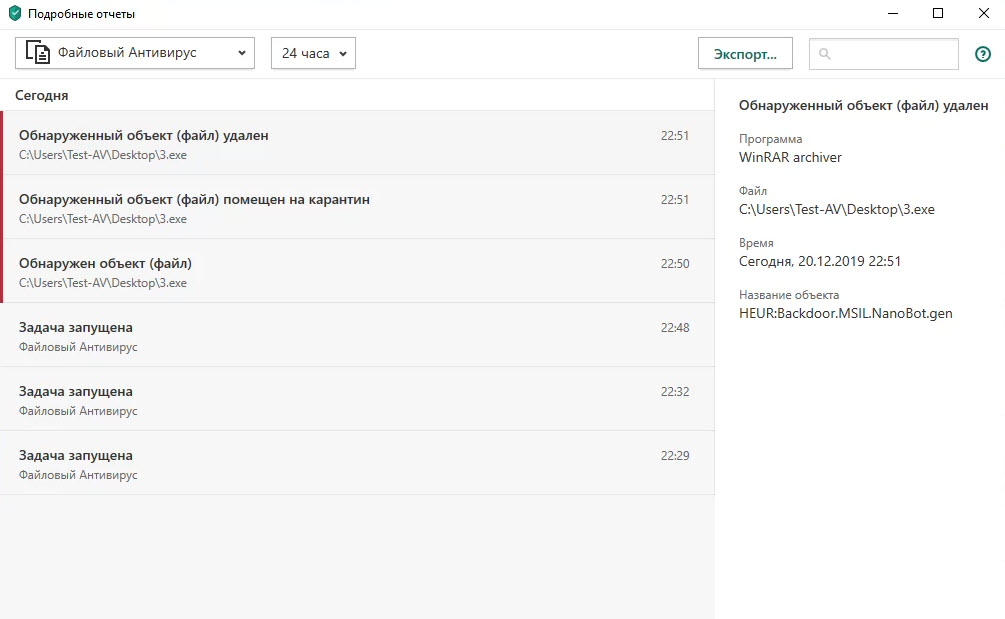
Task: Maximize the Подробные отчеты window
Action: pos(938,14)
